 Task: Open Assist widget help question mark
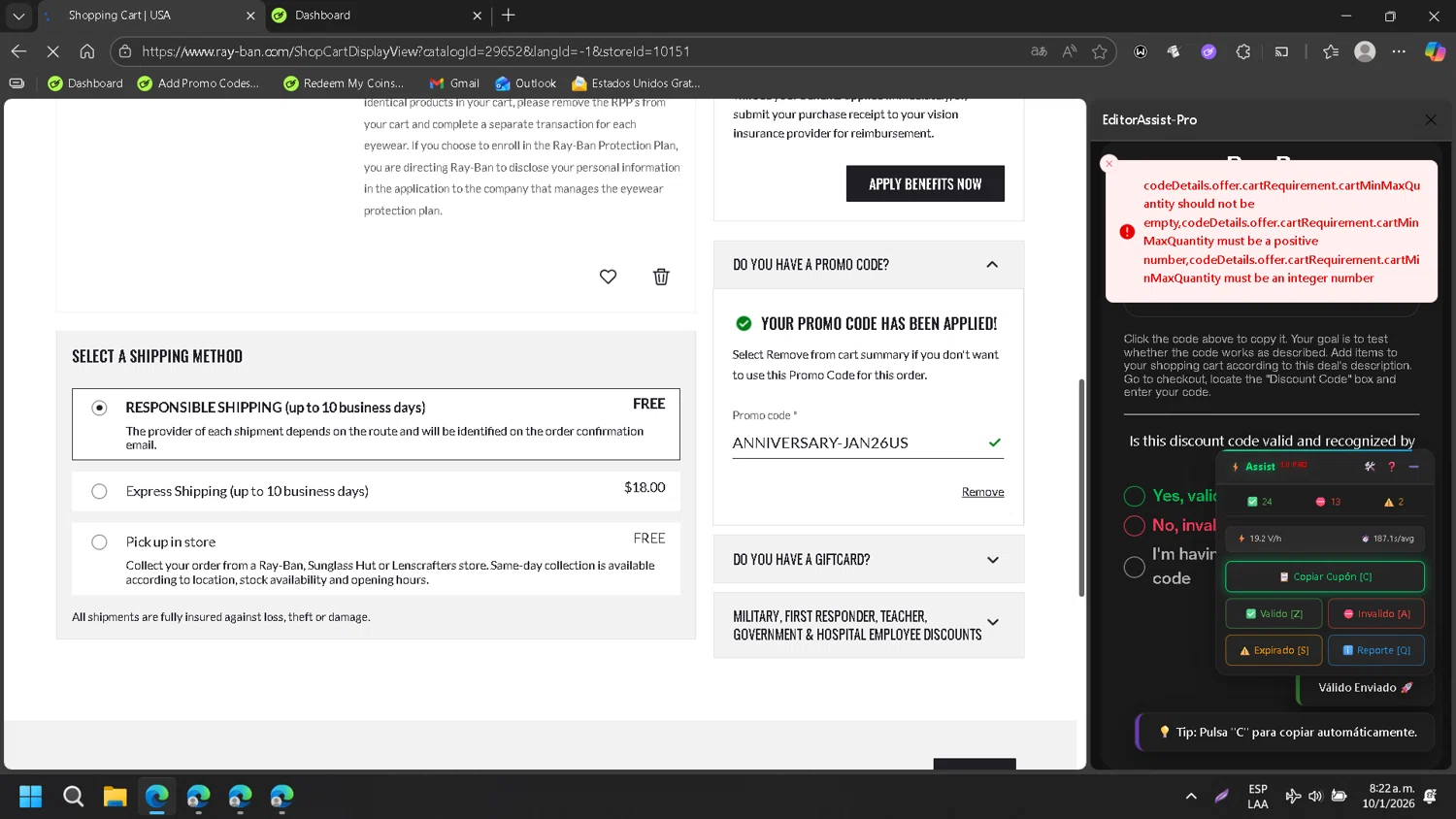click(1391, 467)
